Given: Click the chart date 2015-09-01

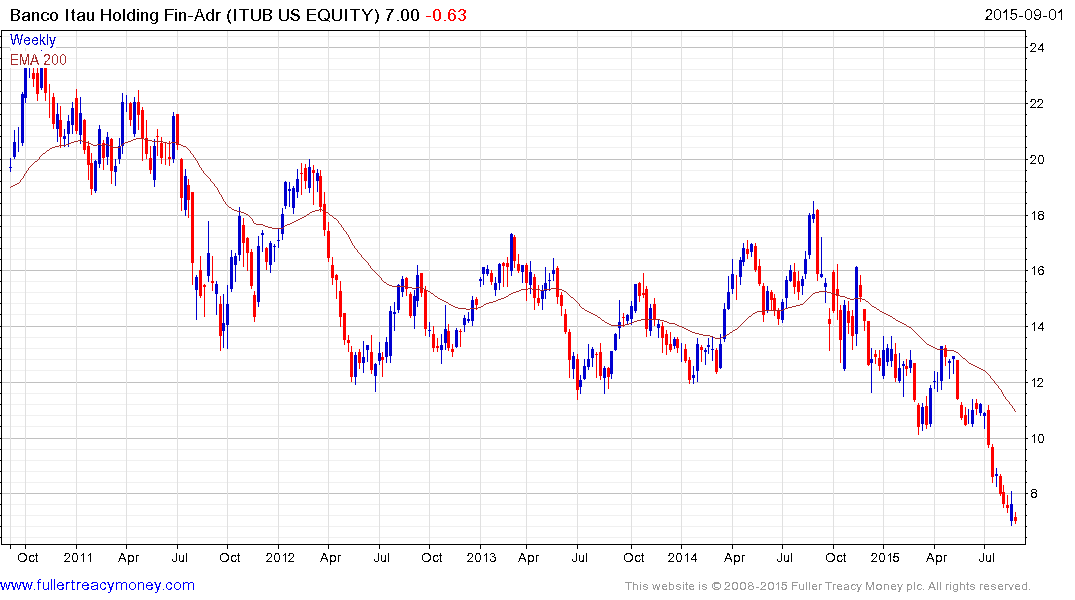Looking at the screenshot, I should [1024, 15].
